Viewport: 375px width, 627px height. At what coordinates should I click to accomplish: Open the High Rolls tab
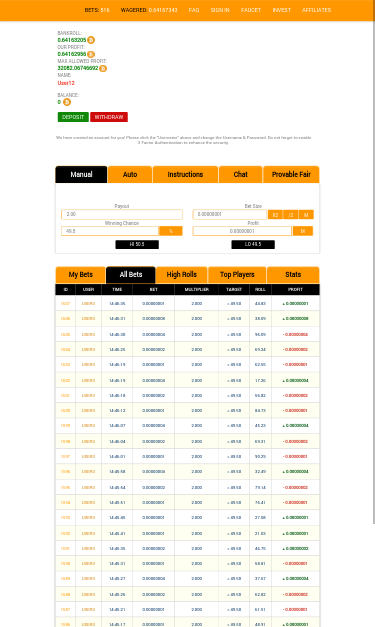pos(182,275)
